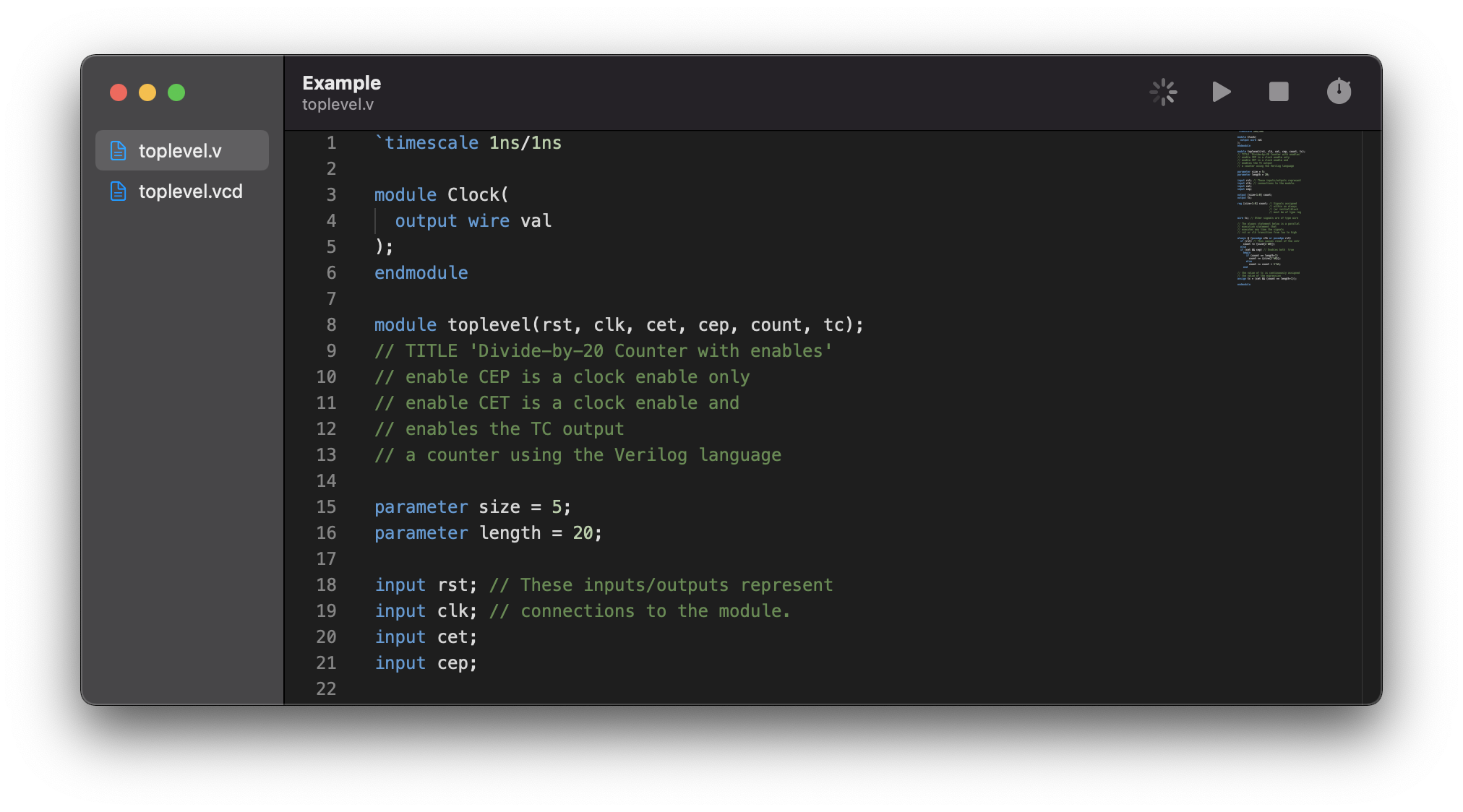Click the spinning progress indicator in toolbar
Image resolution: width=1463 pixels, height=812 pixels.
coord(1162,92)
